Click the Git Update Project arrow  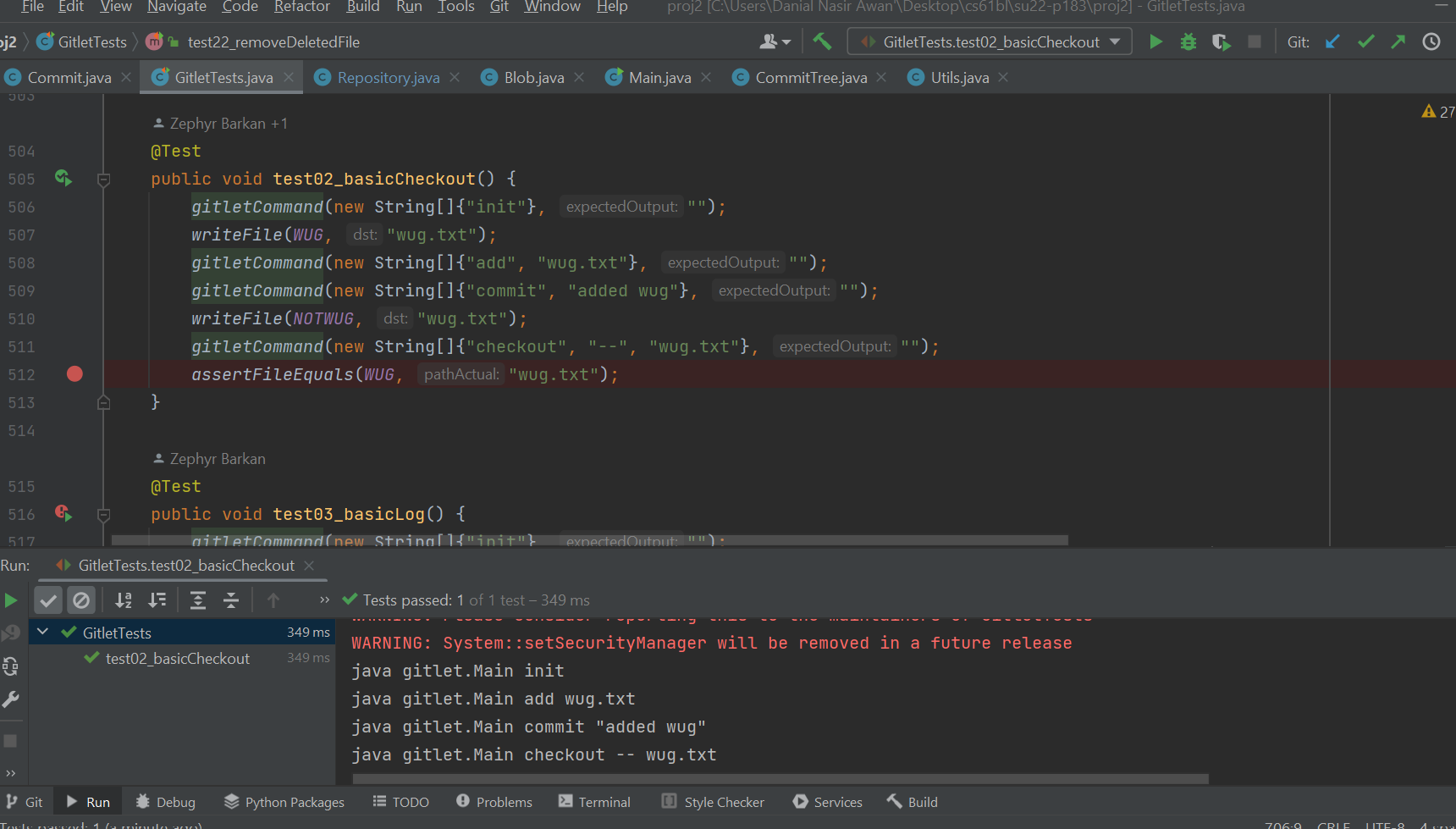(1332, 41)
